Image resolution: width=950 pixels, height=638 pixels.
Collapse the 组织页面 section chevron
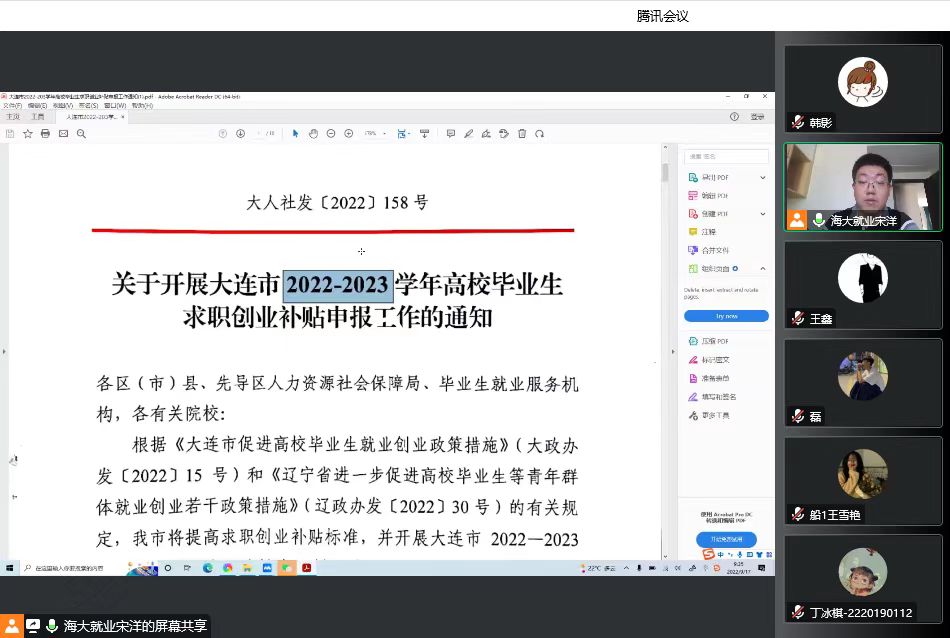click(763, 268)
